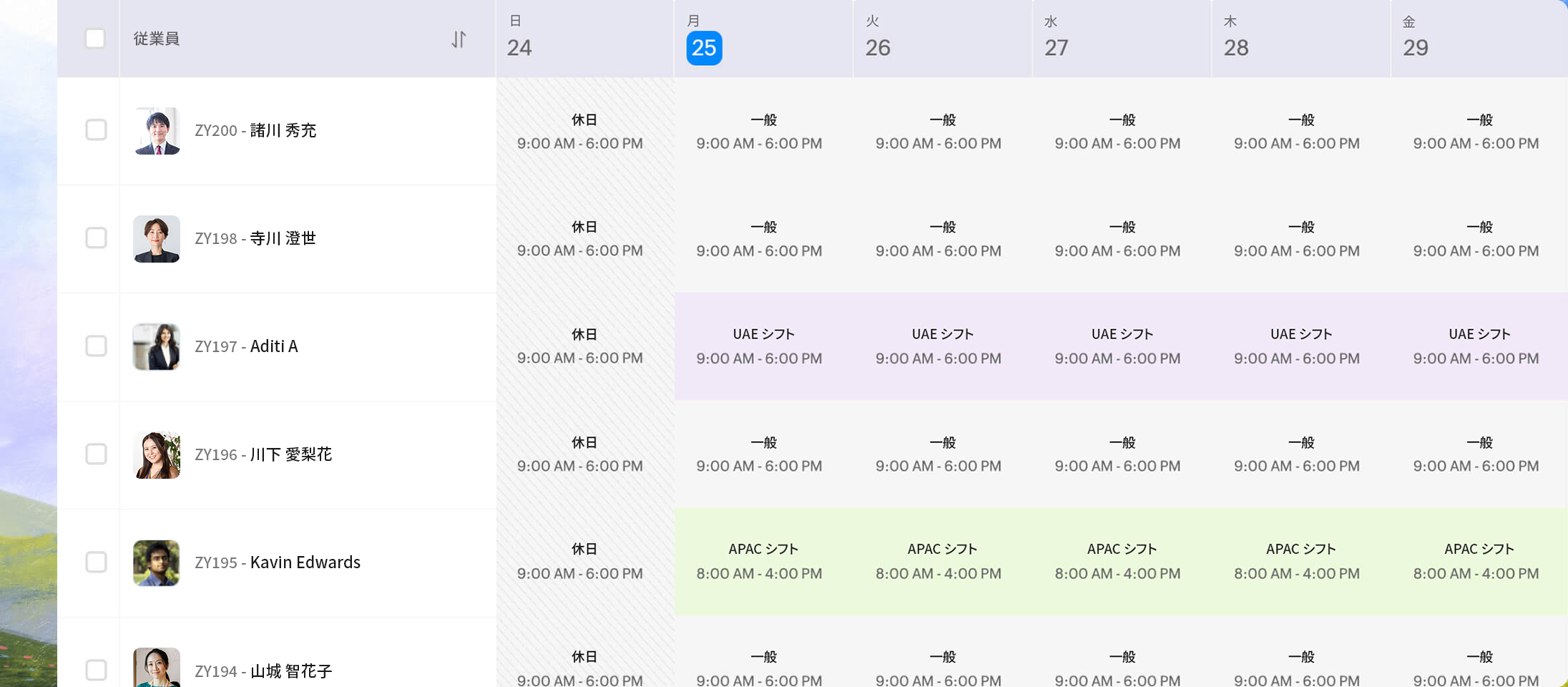This screenshot has height=687, width=1568.
Task: Tick the checkbox for ZY197 Aditi A
Action: click(96, 346)
